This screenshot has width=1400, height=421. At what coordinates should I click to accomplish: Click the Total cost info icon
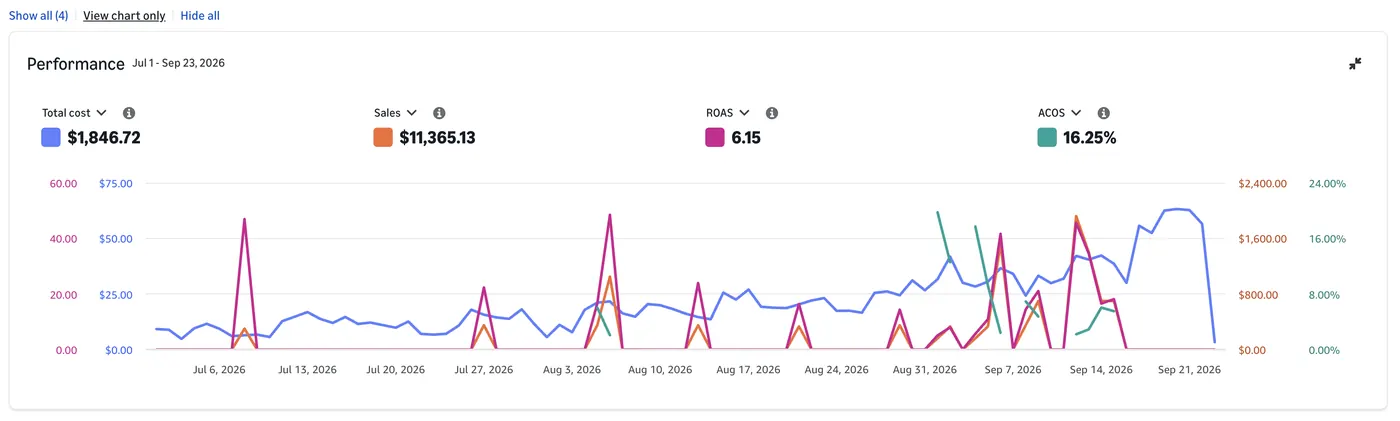[129, 114]
